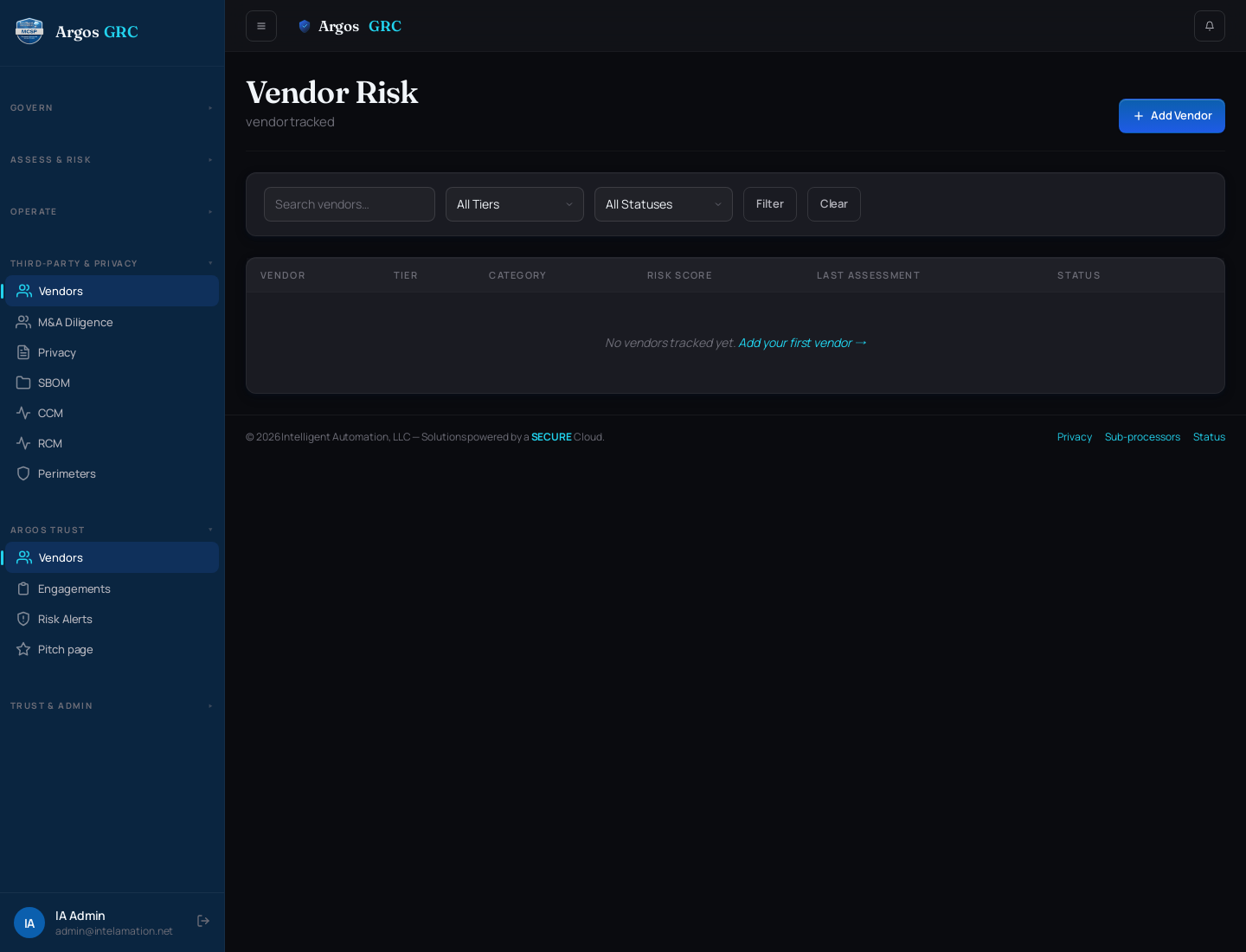
Task: Click the Category column header
Action: pyautogui.click(x=517, y=275)
